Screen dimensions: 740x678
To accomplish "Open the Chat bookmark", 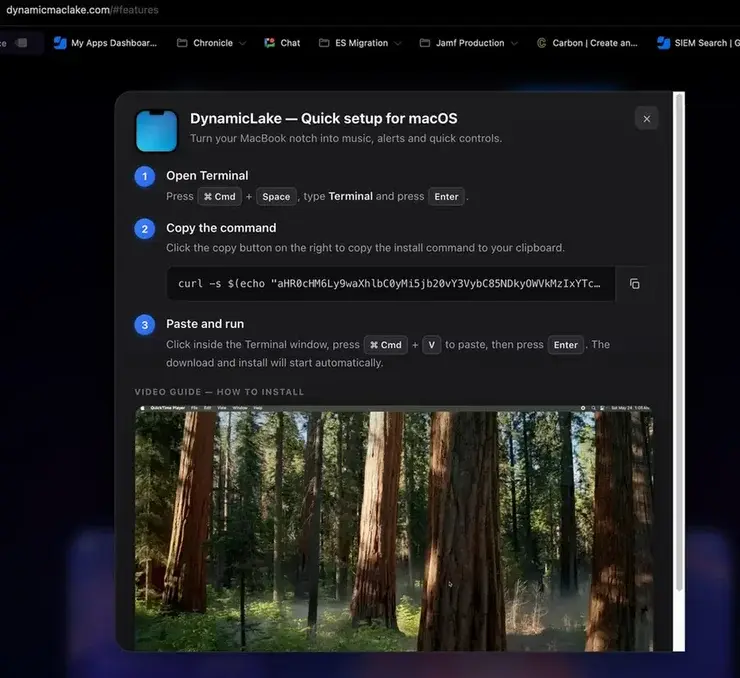I will pos(282,43).
